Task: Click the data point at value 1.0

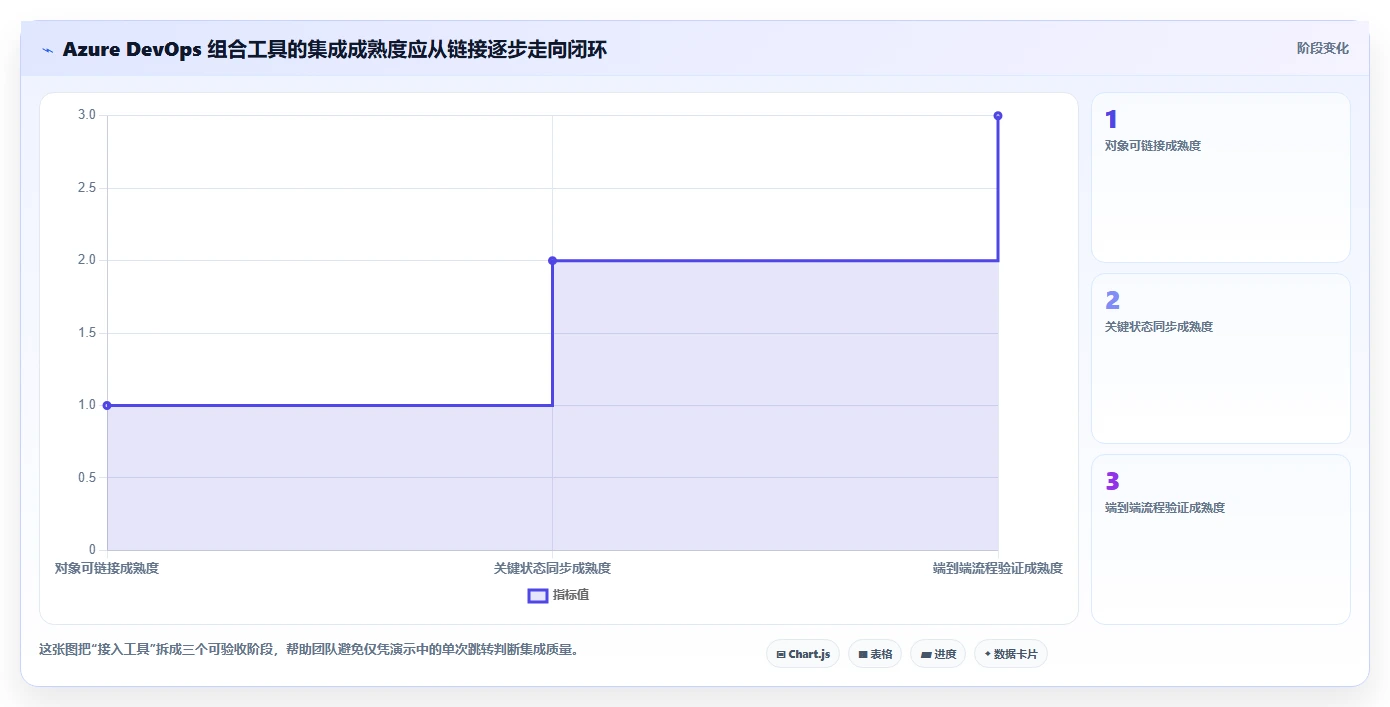Action: 107,405
